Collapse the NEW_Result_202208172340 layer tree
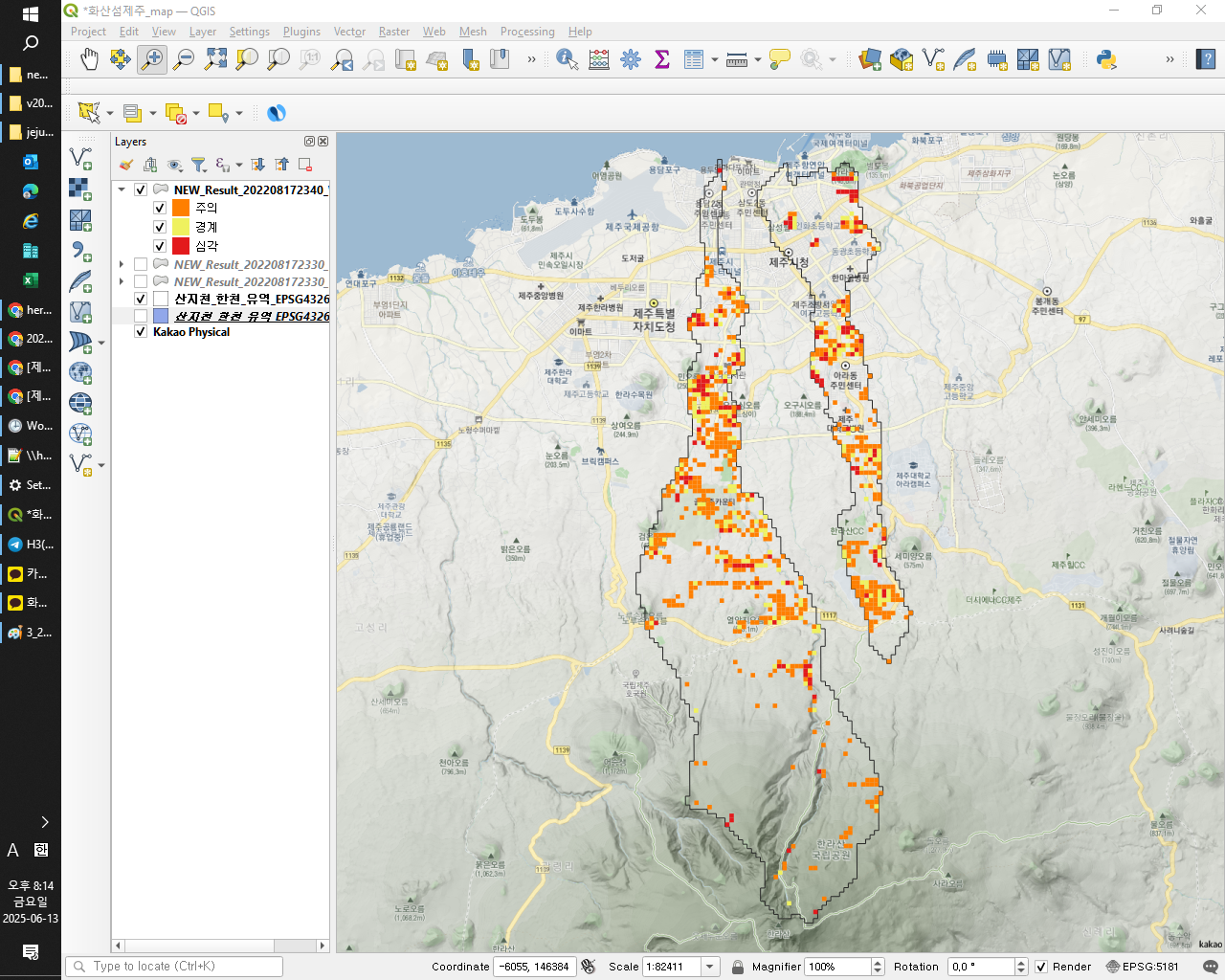 (122, 189)
